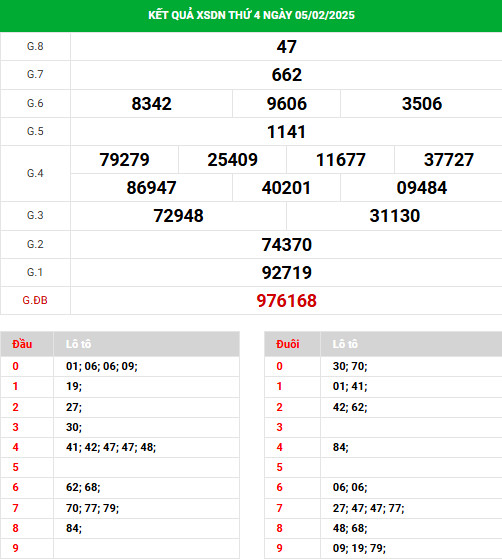Select Đầu row 4 loto numbers
This screenshot has width=502, height=559.
pyautogui.click(x=111, y=447)
